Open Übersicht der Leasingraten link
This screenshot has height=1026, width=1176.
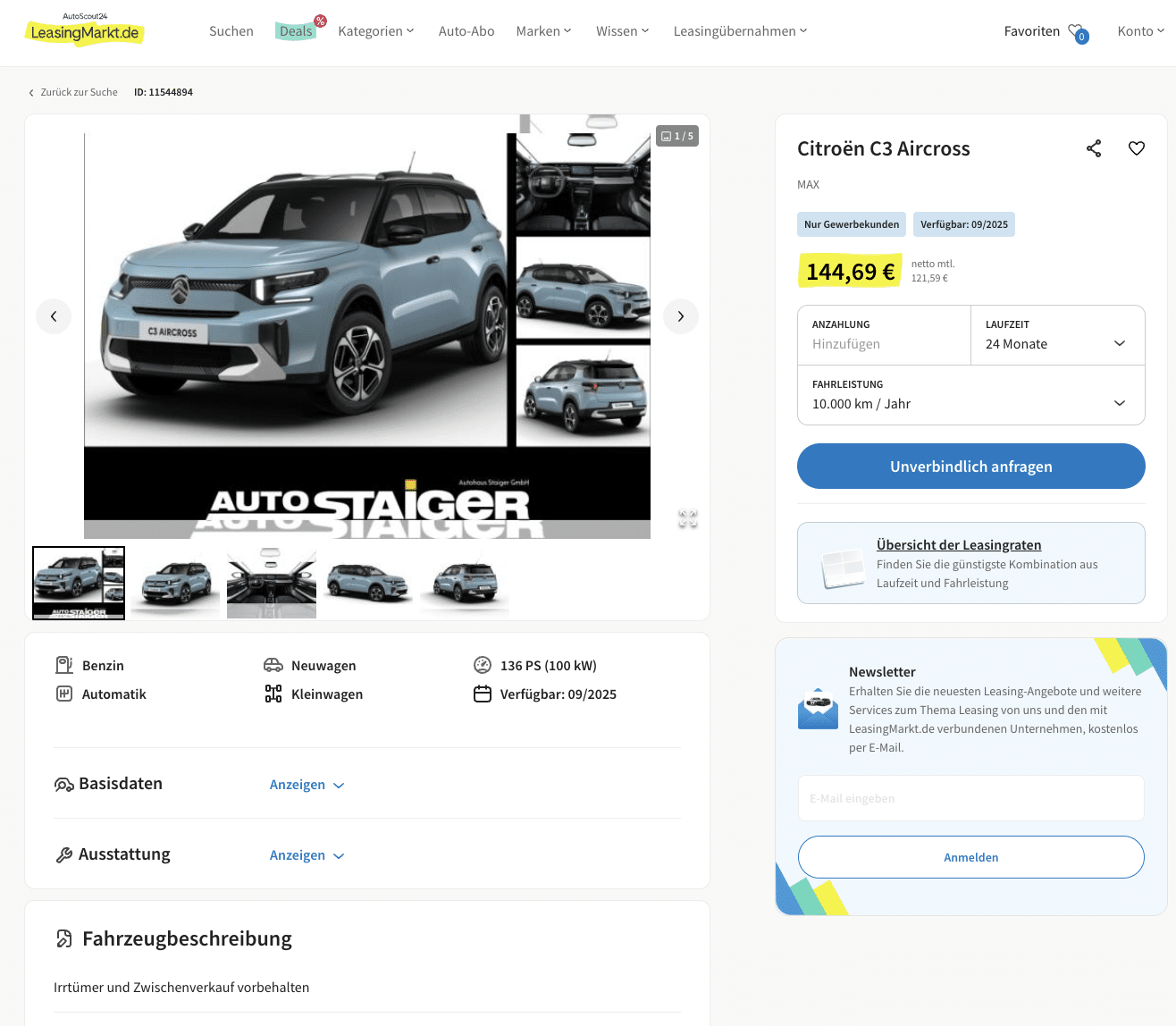click(x=959, y=545)
